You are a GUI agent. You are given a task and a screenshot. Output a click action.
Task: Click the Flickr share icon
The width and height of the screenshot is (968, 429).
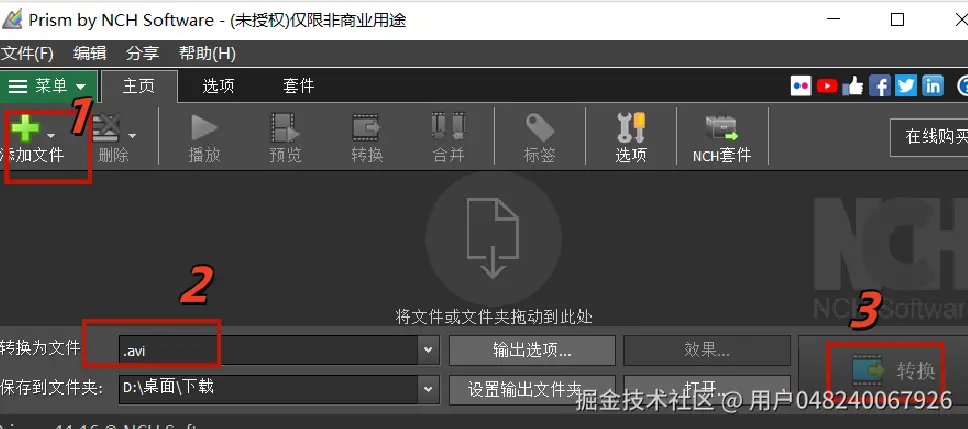click(801, 86)
